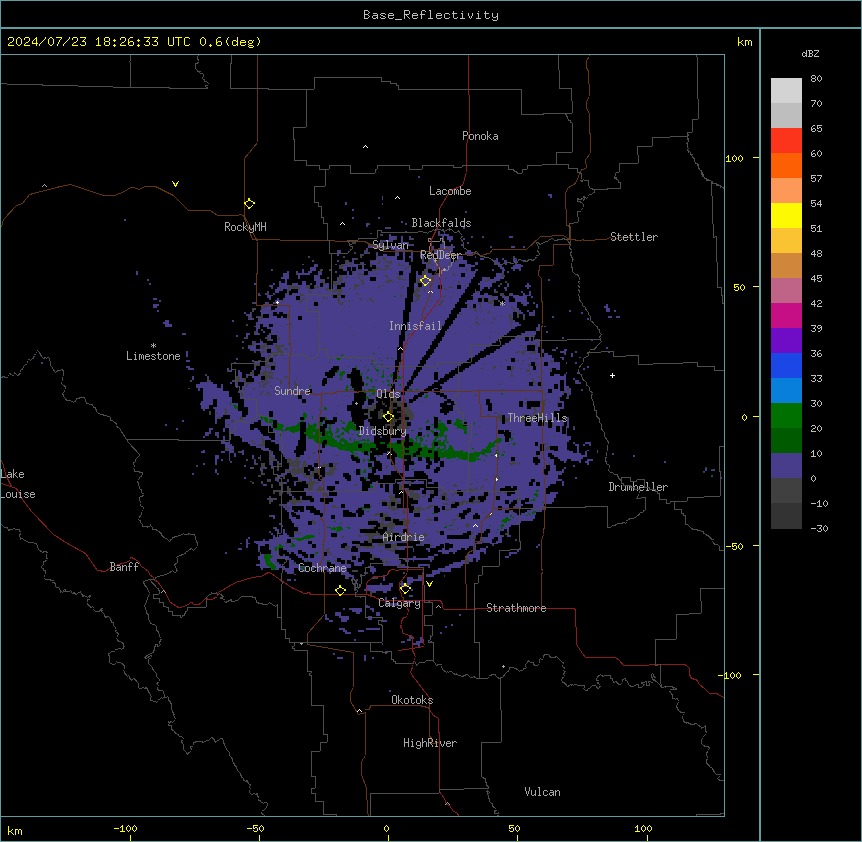Click the ThreeHills town label

point(537,418)
